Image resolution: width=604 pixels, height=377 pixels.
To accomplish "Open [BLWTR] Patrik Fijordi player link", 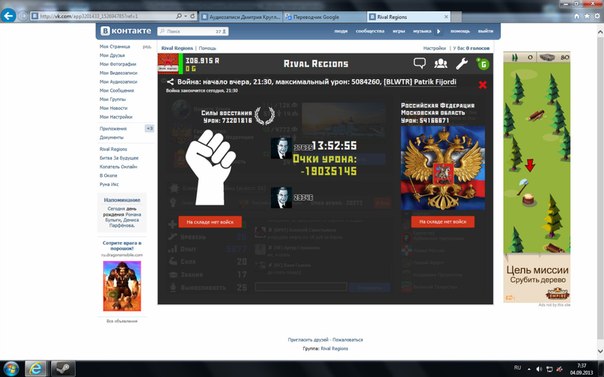I will point(420,82).
